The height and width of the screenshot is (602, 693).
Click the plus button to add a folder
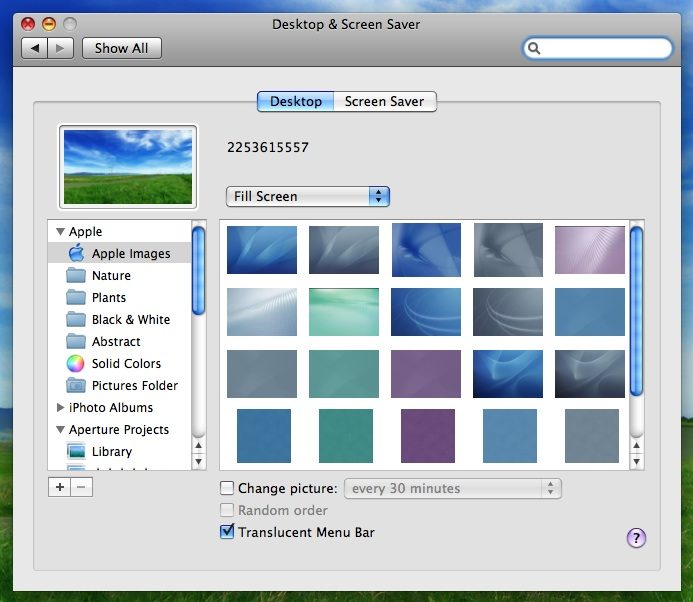[x=60, y=487]
